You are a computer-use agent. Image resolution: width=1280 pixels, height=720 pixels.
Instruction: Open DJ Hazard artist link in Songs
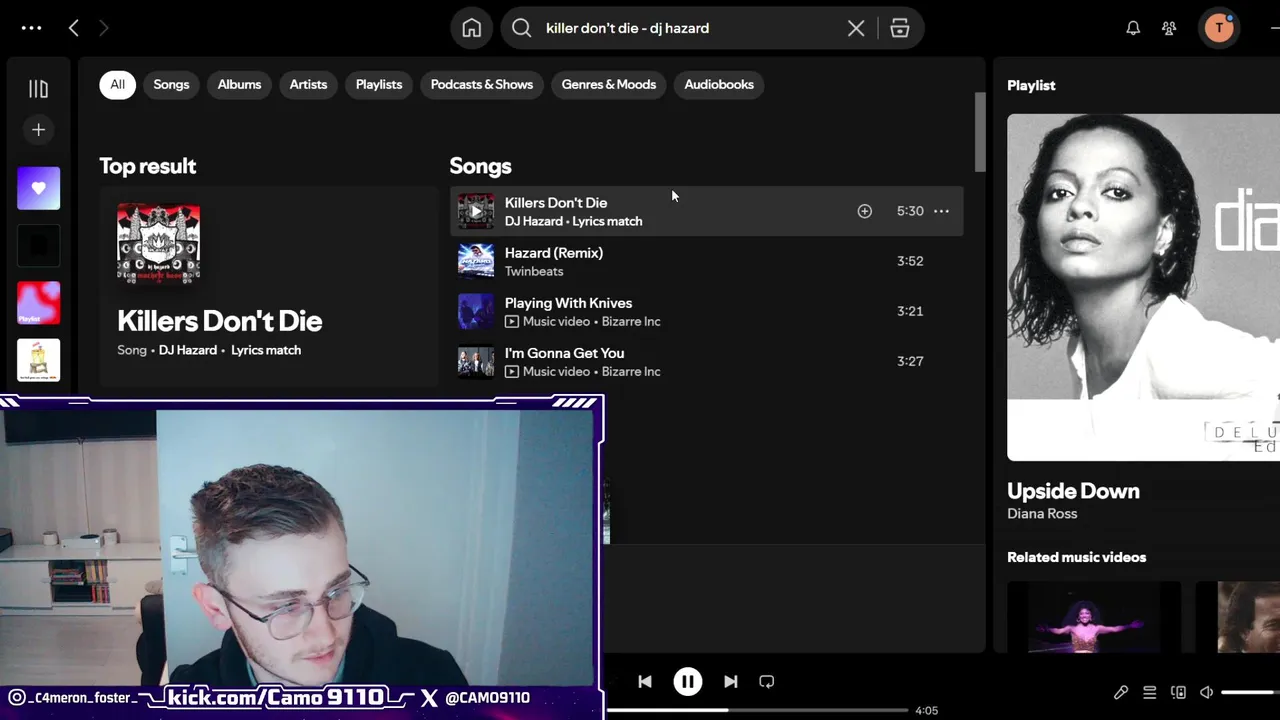pos(533,221)
